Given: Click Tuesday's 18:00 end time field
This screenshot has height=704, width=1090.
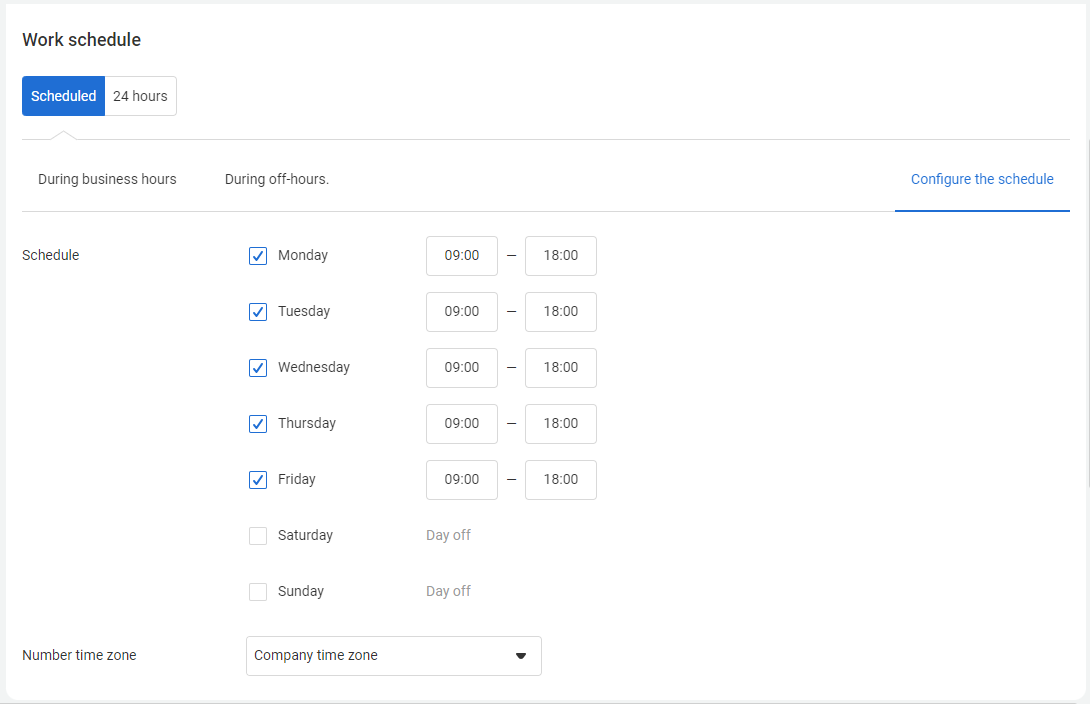Looking at the screenshot, I should (x=561, y=312).
